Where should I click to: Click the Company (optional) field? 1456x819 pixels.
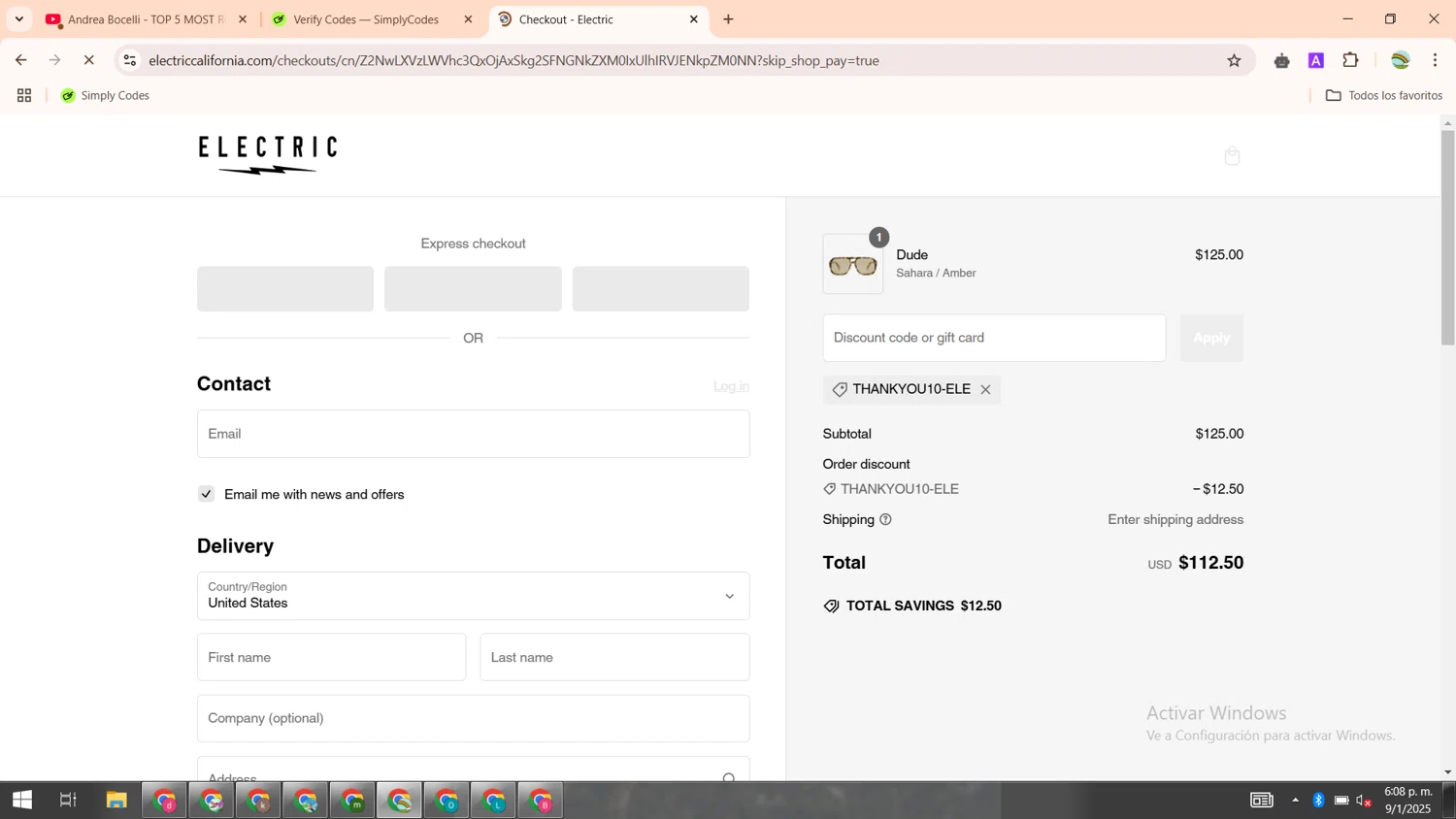[473, 718]
